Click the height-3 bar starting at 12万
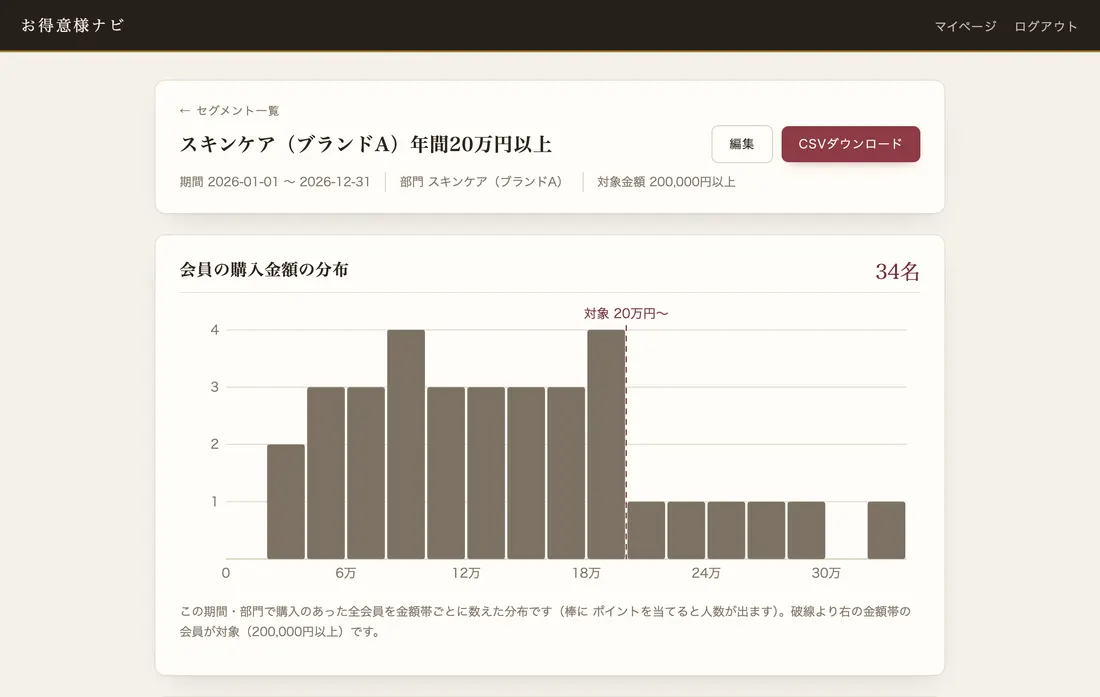 pyautogui.click(x=485, y=473)
